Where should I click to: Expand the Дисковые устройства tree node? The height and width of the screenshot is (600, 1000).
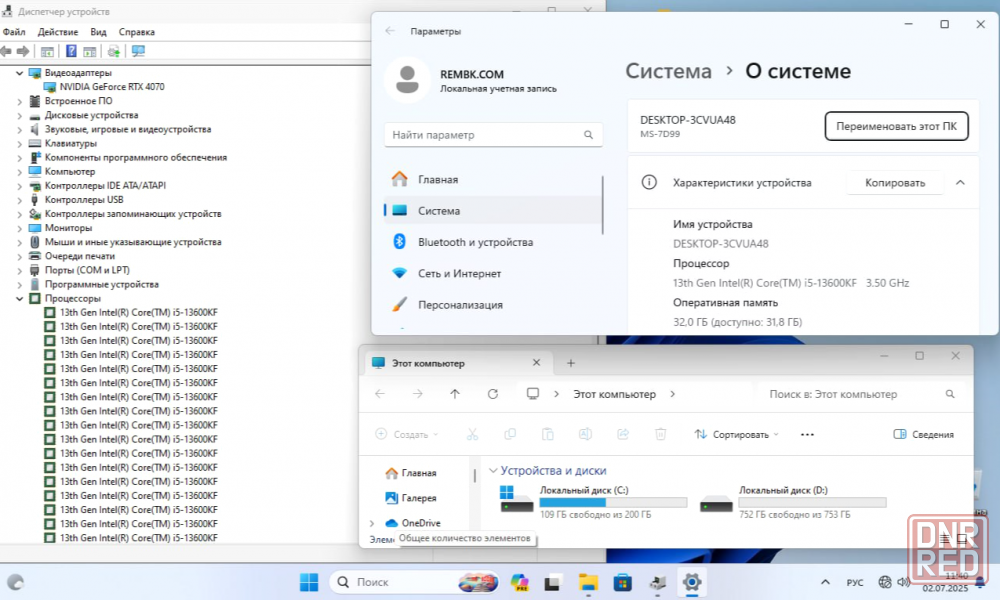(20, 115)
